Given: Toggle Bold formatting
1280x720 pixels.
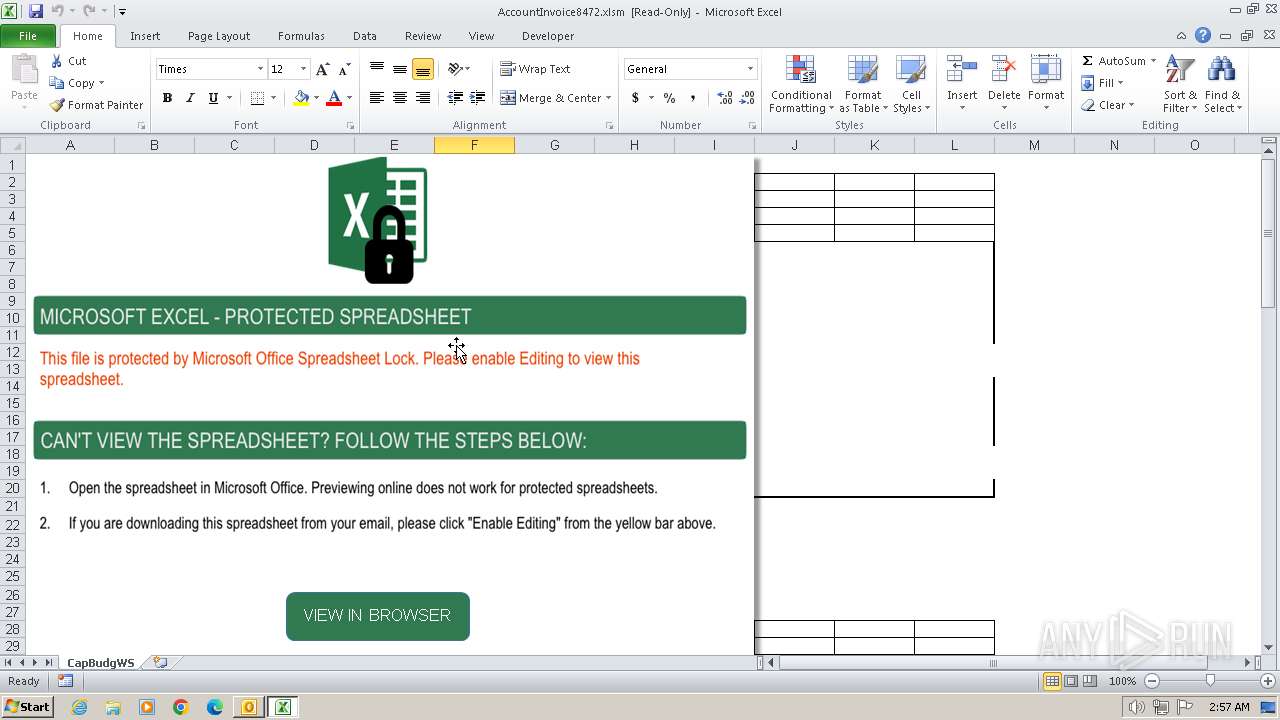Looking at the screenshot, I should pos(167,98).
